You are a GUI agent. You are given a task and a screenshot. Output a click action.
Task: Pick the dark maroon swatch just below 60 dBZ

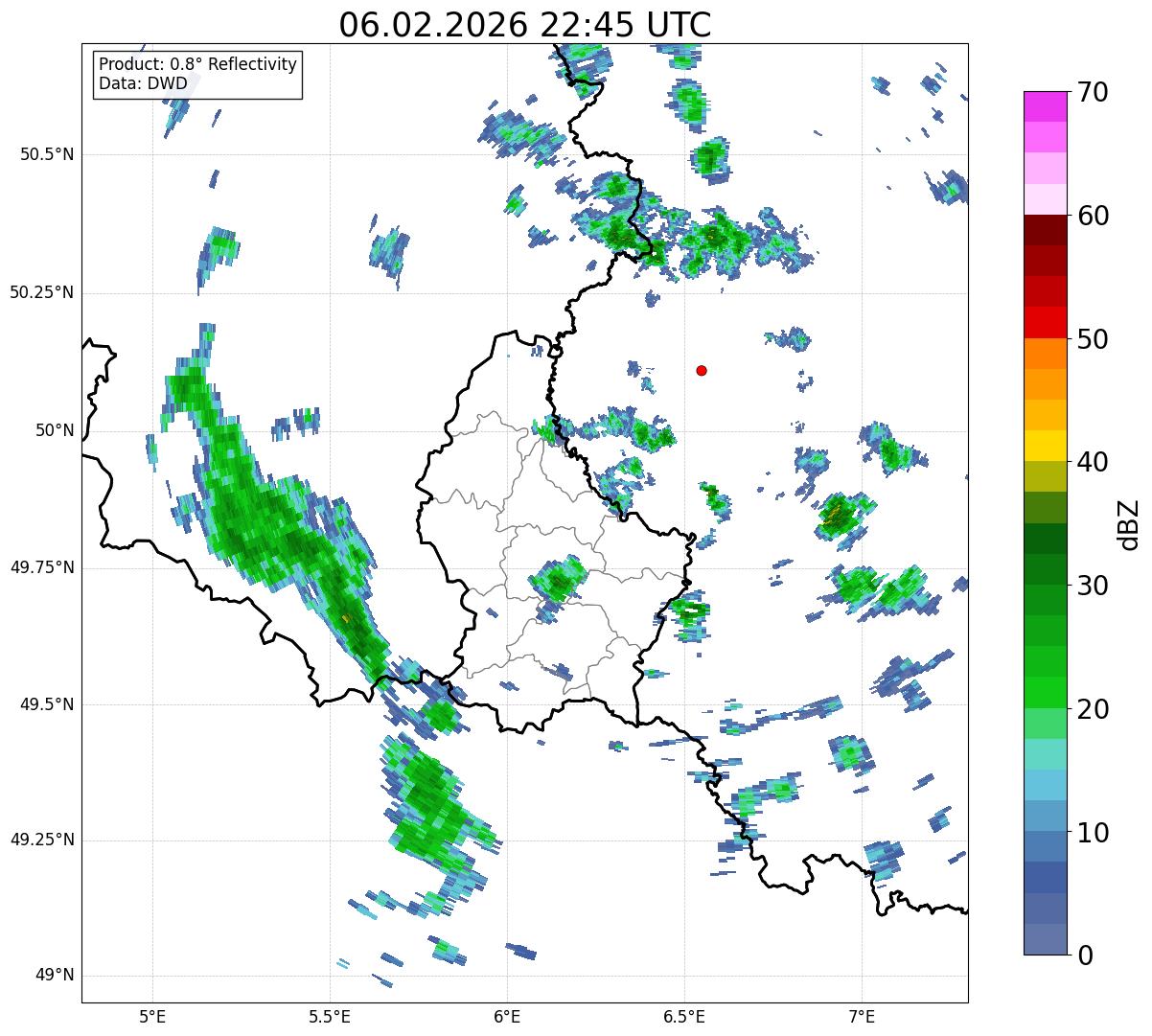[1045, 230]
